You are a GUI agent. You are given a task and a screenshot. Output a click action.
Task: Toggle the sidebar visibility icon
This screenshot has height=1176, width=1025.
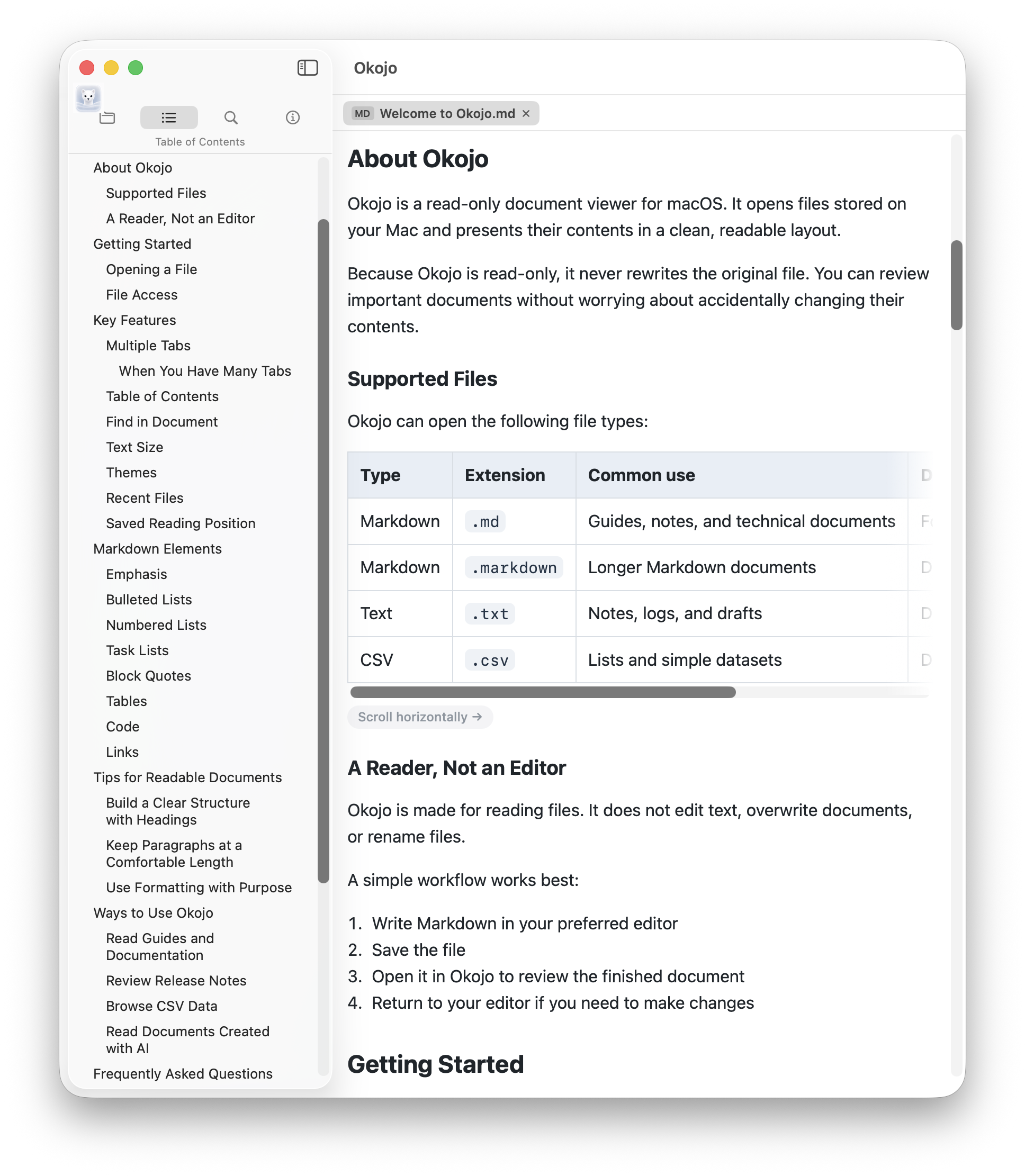point(308,68)
